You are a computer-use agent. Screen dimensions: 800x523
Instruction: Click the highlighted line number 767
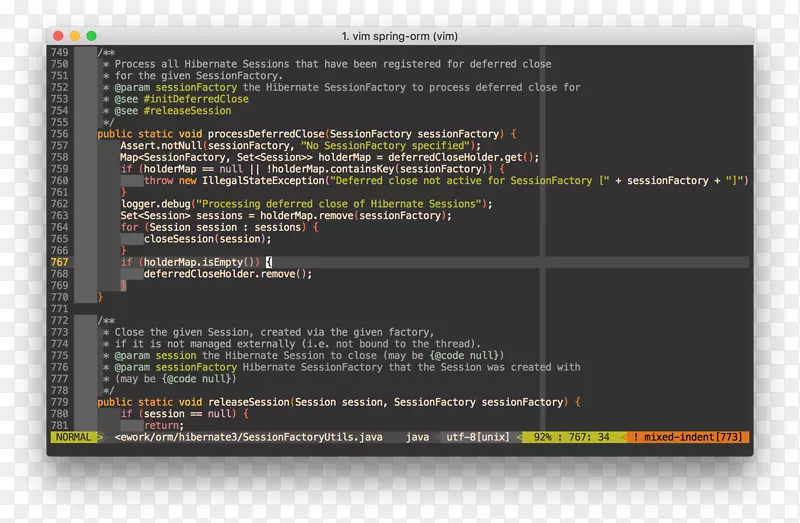pos(59,262)
